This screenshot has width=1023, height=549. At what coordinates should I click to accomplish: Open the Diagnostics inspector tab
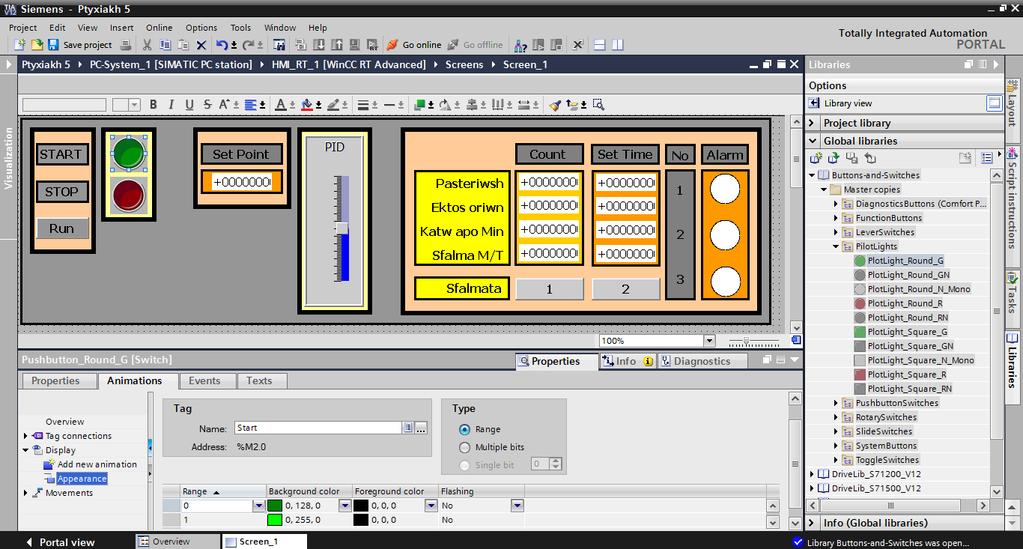[702, 361]
